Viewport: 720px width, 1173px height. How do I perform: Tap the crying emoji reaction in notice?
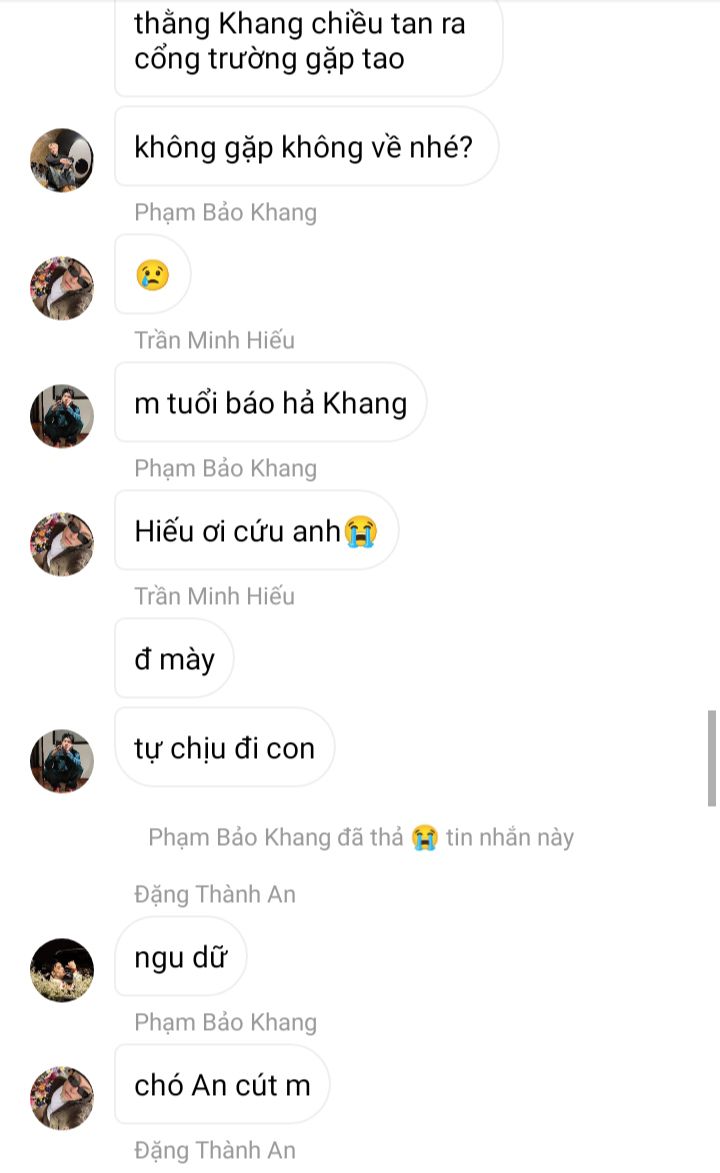pos(424,837)
